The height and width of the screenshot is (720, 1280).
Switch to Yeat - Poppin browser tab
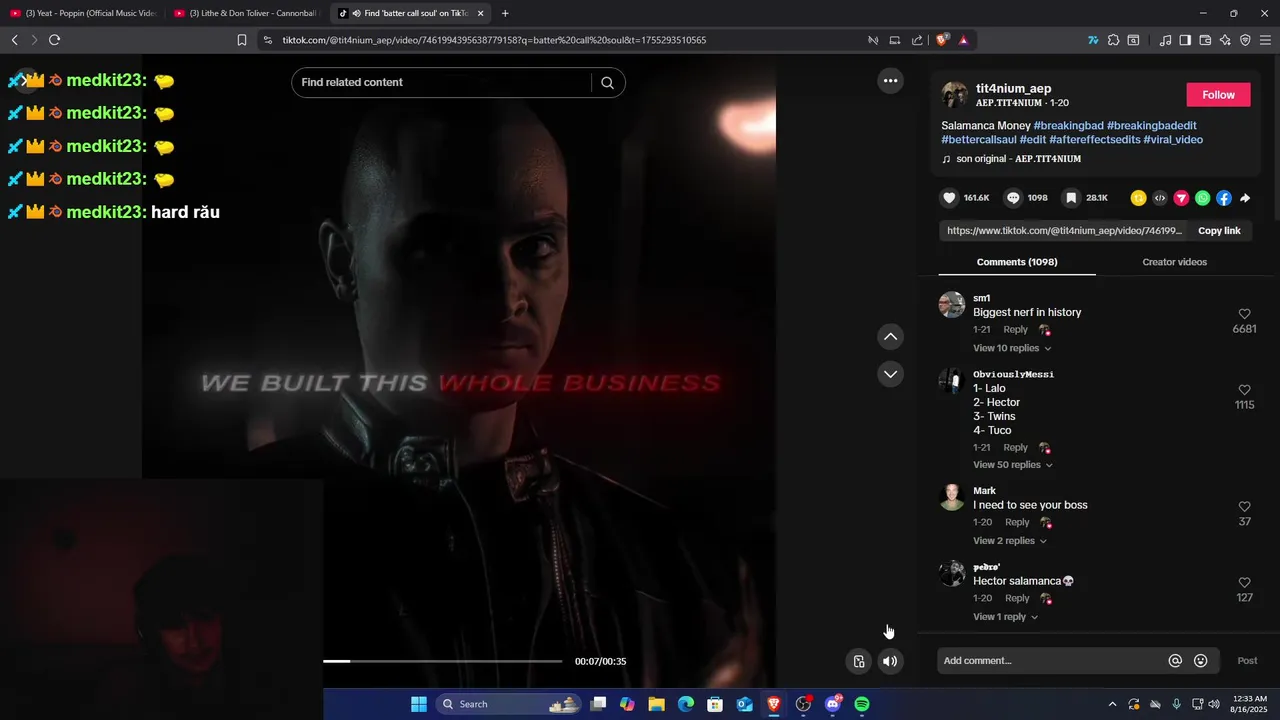[x=82, y=13]
